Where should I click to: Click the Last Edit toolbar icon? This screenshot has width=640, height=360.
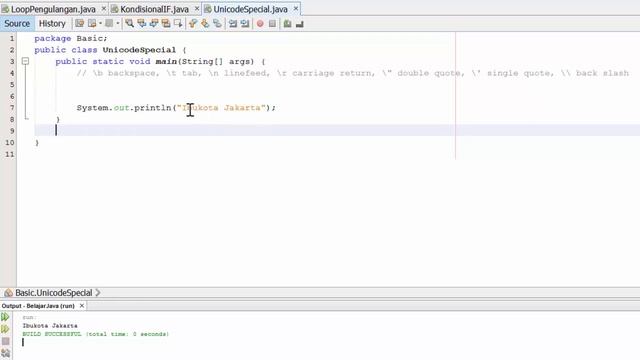pyautogui.click(x=80, y=24)
